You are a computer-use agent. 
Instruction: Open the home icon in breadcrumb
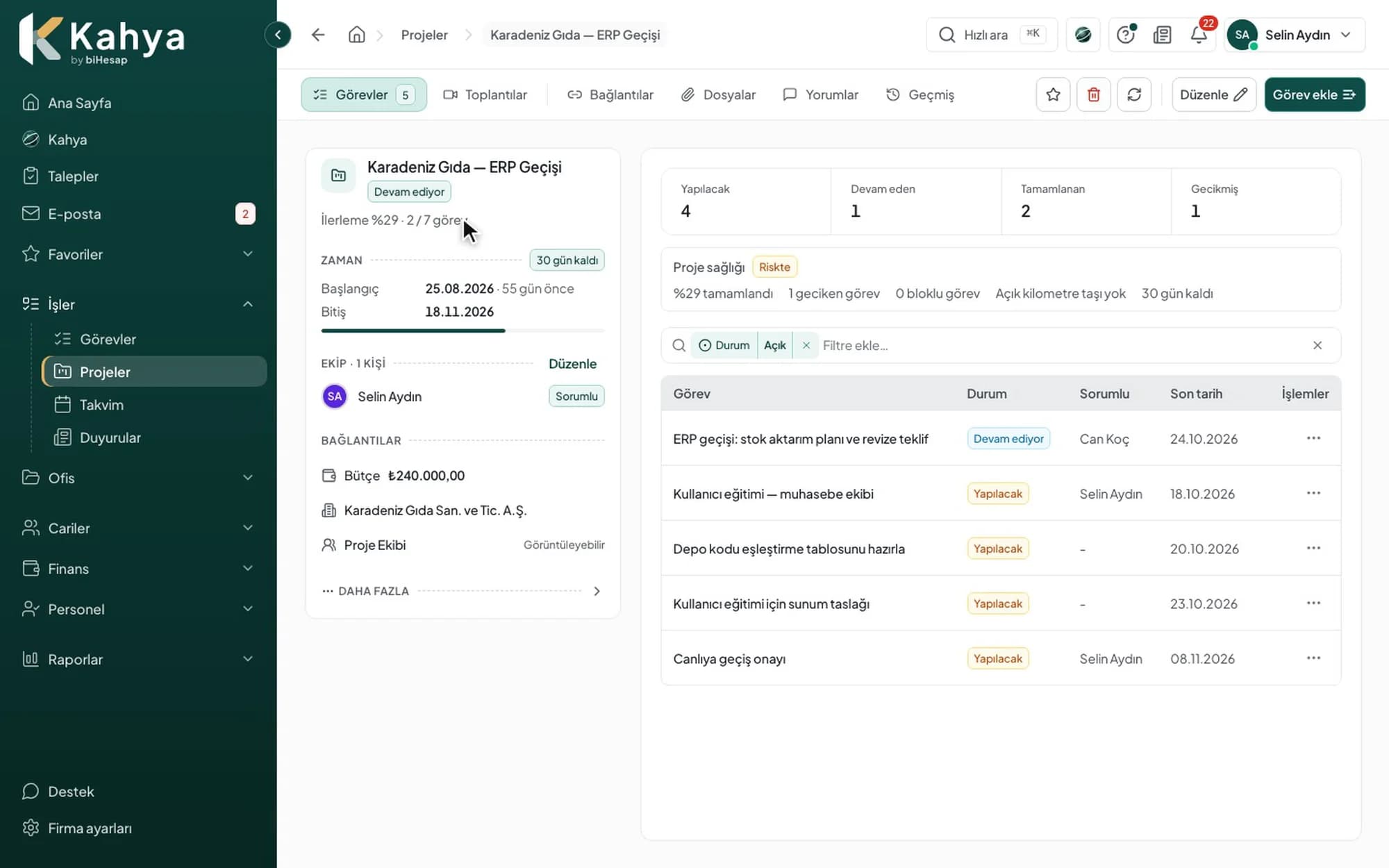point(356,35)
